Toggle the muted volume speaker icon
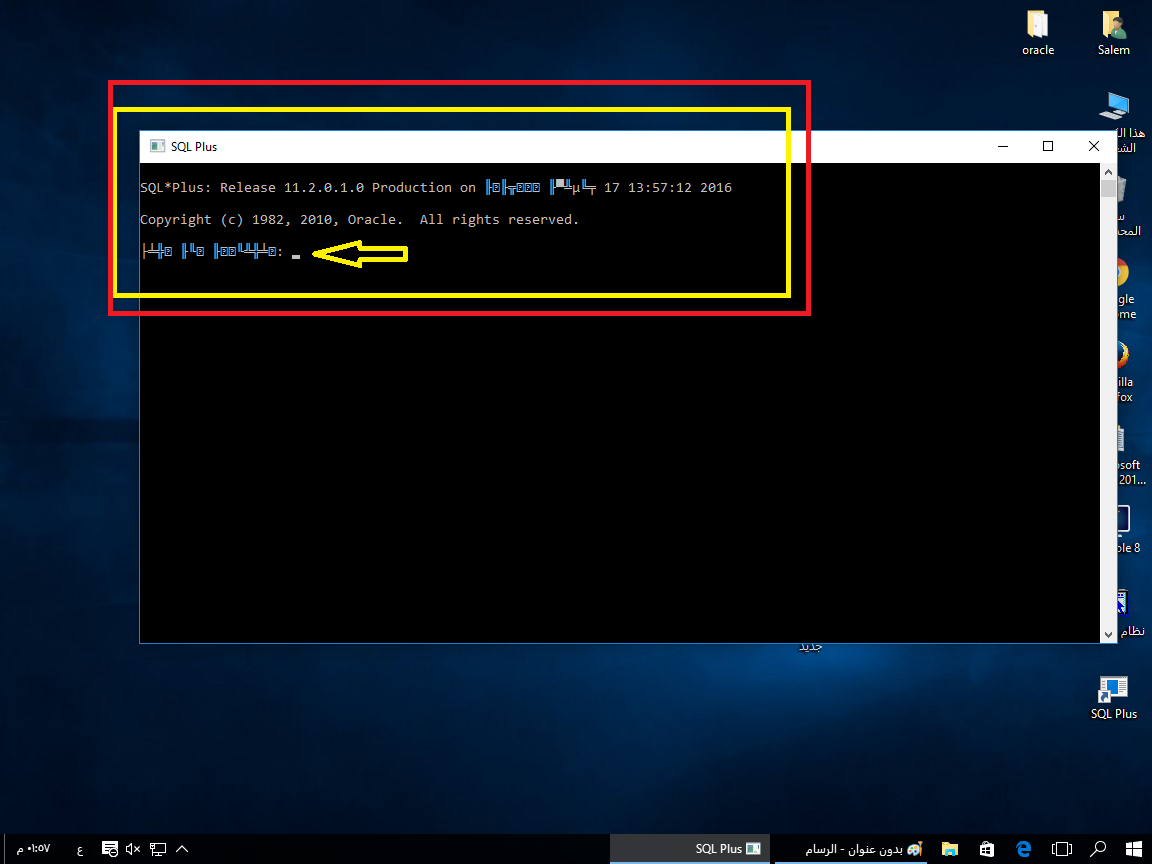This screenshot has height=864, width=1152. click(133, 849)
